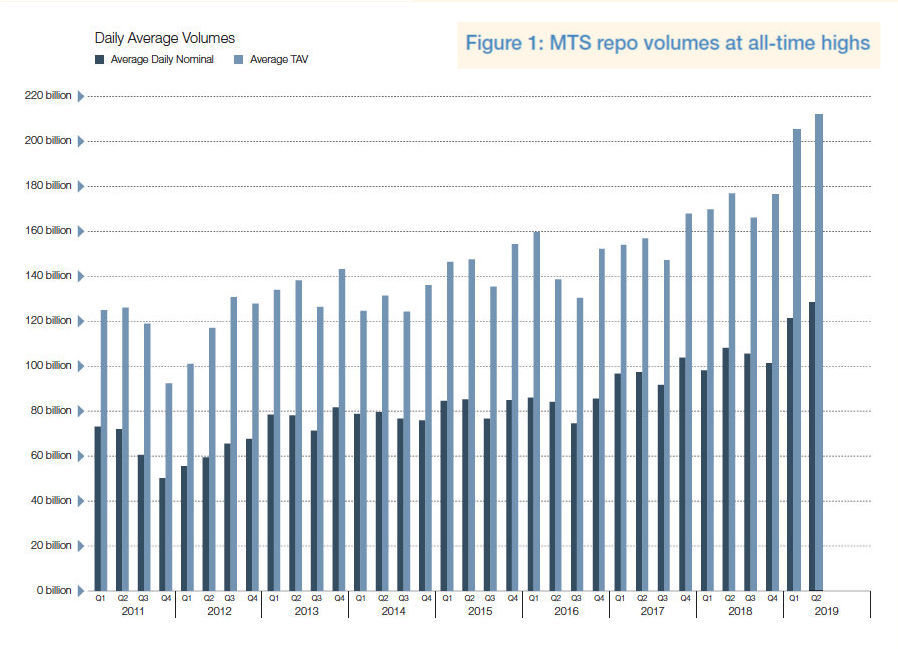Click the '80 billion' axis label
898x649 pixels.
click(x=51, y=410)
